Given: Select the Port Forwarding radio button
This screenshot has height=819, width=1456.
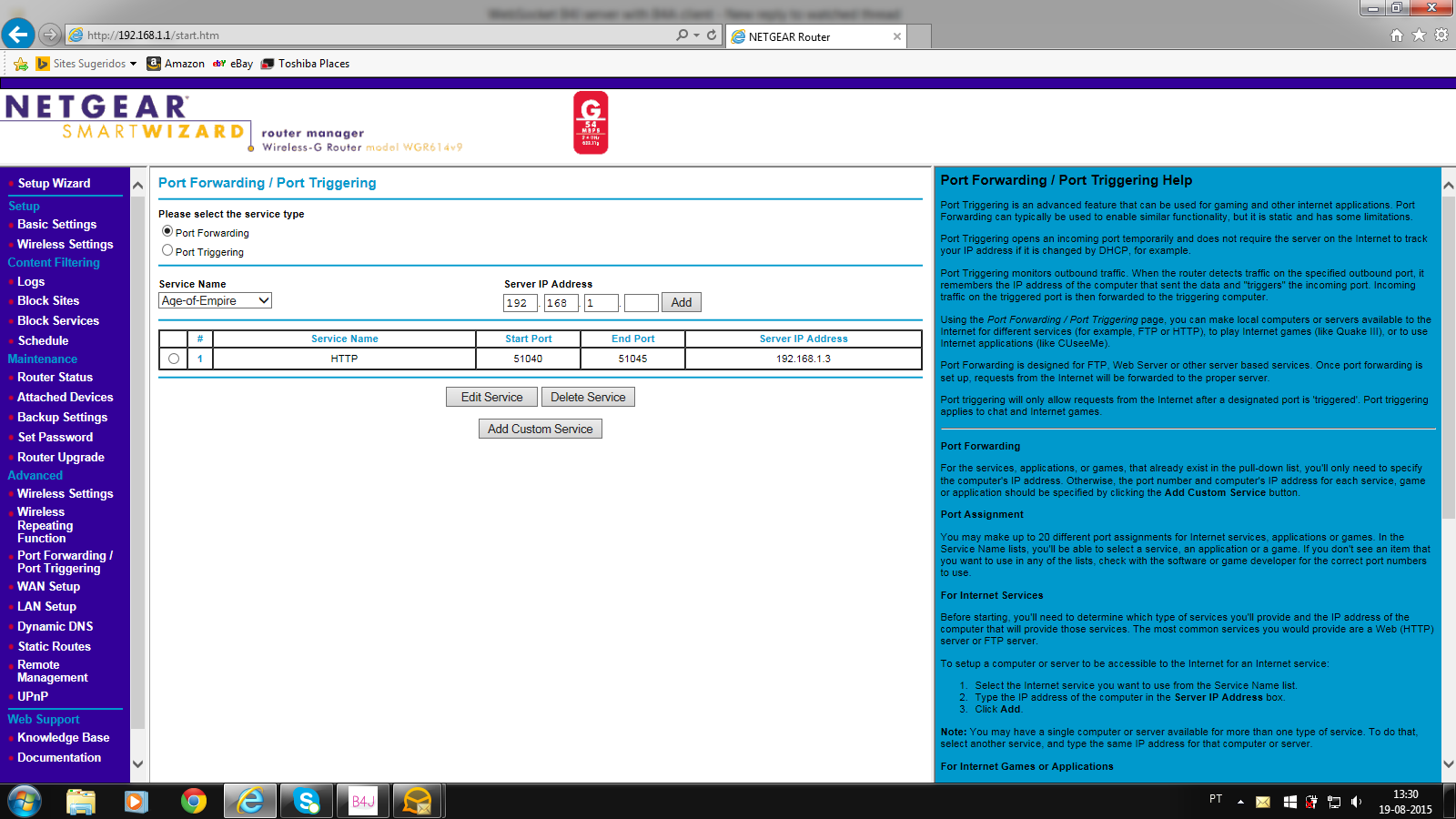Looking at the screenshot, I should coord(167,231).
